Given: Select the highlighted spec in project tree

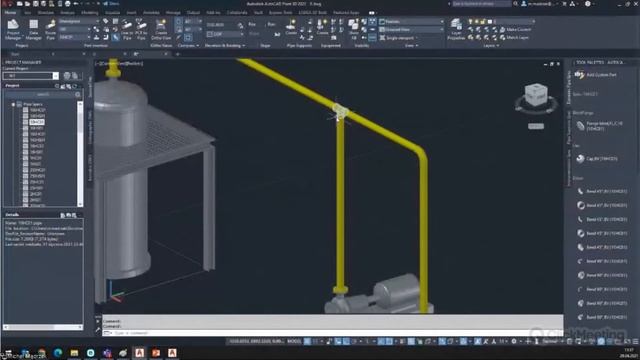Looking at the screenshot, I should 37,122.
